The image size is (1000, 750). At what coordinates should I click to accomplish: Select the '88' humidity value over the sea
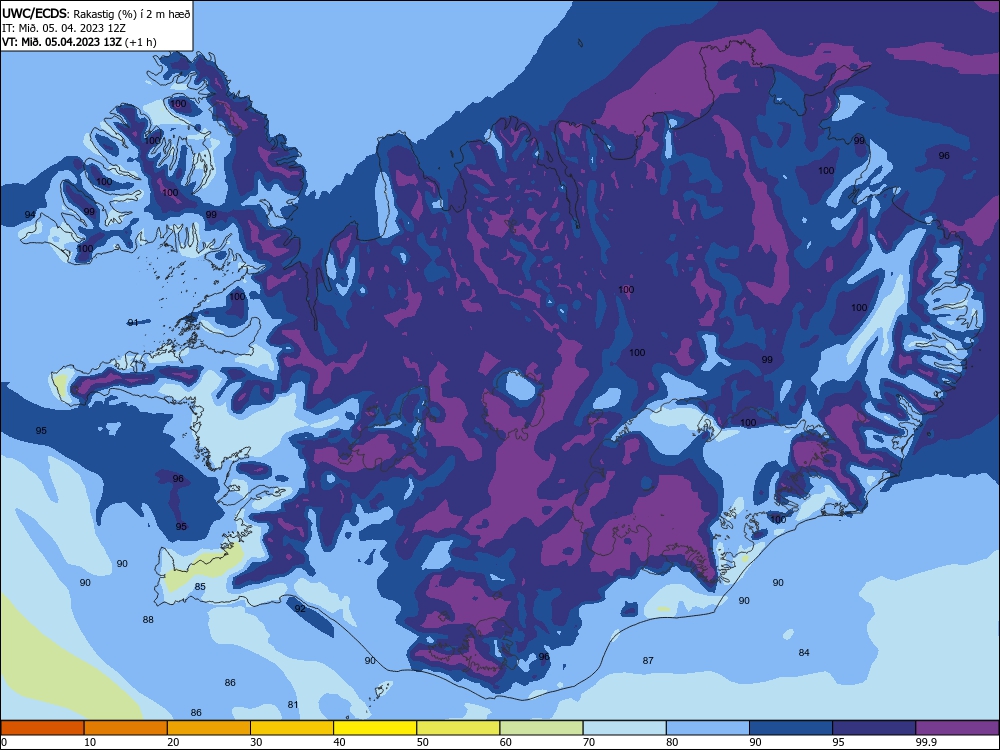pyautogui.click(x=148, y=619)
